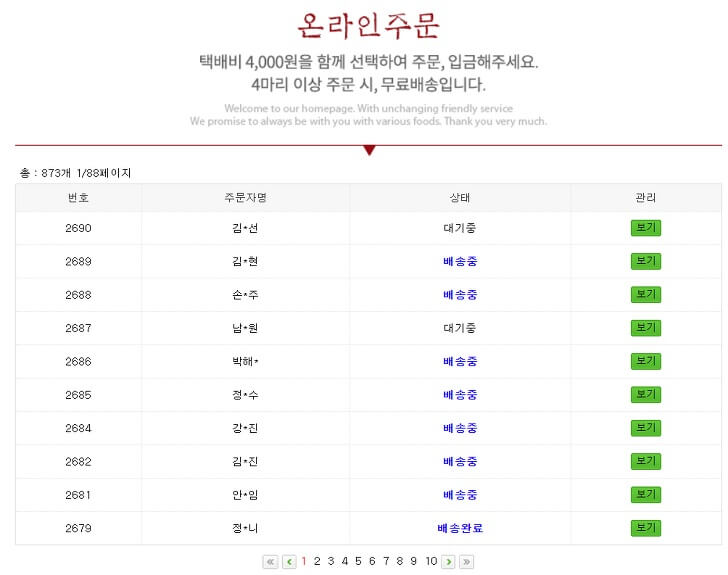The height and width of the screenshot is (575, 728).
Task: Click 배송중 status of order 2686
Action: pos(460,361)
